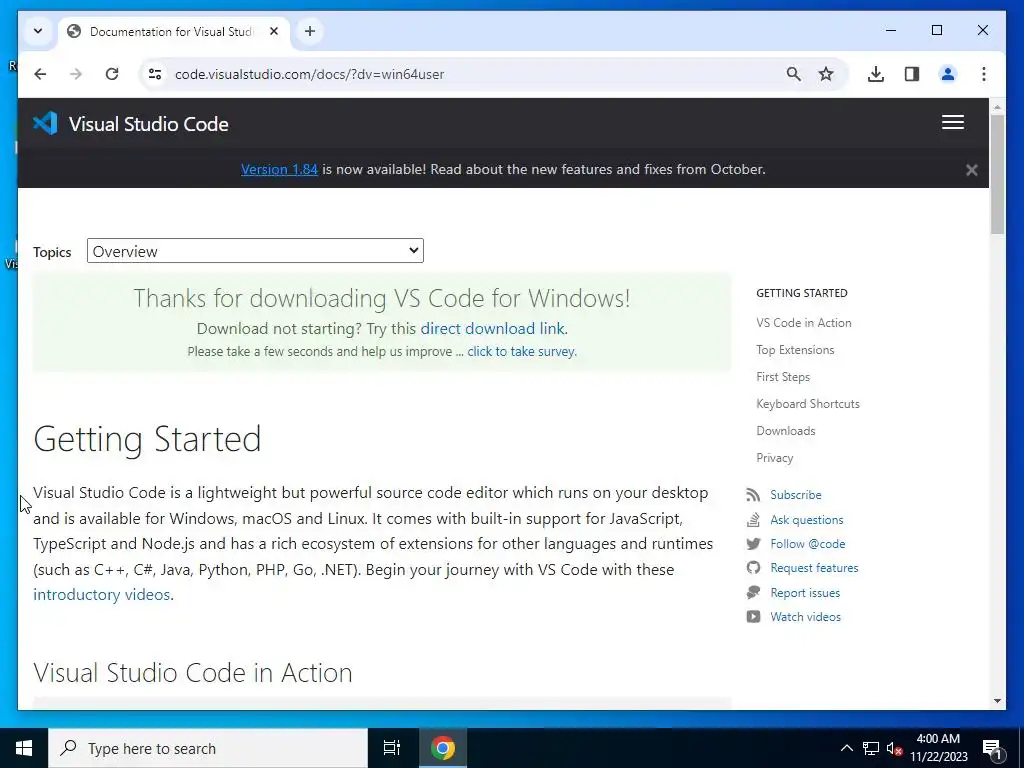Open the Topics Overview dropdown
The image size is (1024, 768).
tap(255, 251)
